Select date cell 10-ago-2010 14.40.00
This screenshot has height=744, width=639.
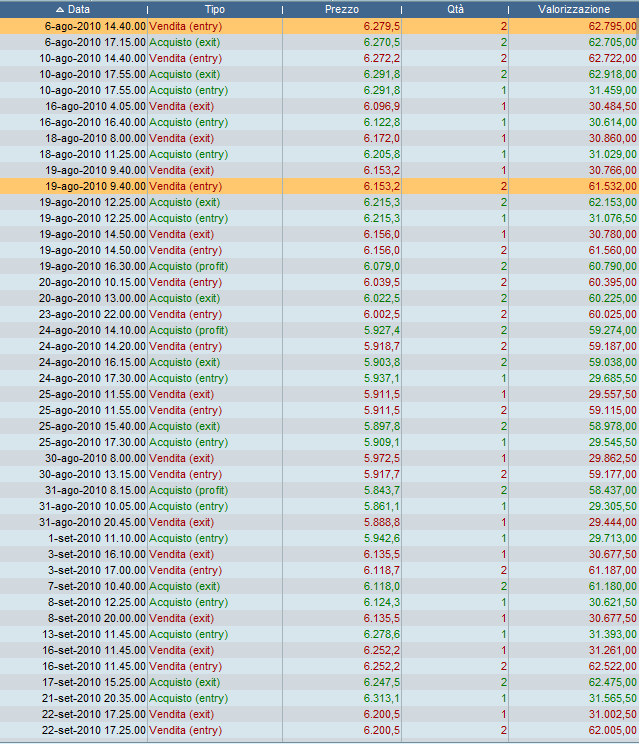[92, 58]
